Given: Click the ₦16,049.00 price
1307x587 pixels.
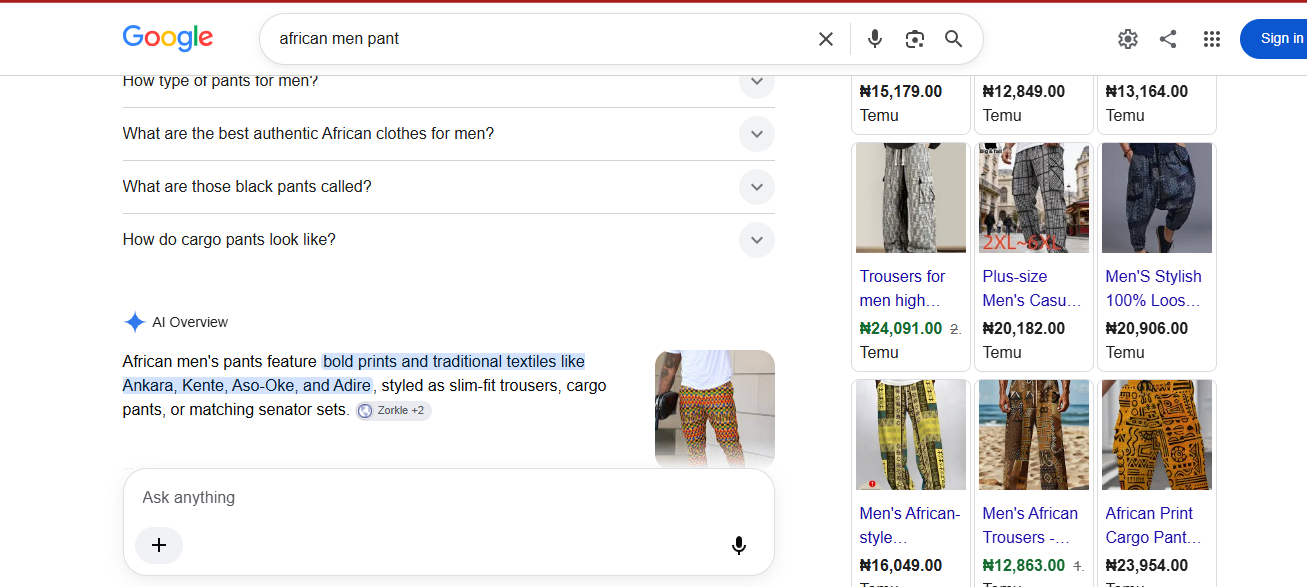Looking at the screenshot, I should pos(901,565).
